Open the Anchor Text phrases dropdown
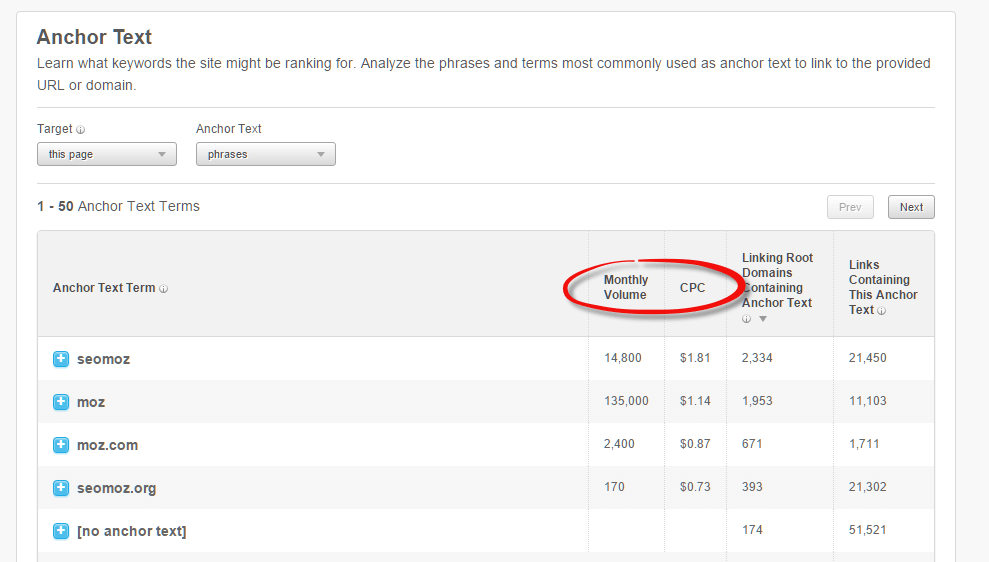Viewport: 989px width, 562px height. 266,154
